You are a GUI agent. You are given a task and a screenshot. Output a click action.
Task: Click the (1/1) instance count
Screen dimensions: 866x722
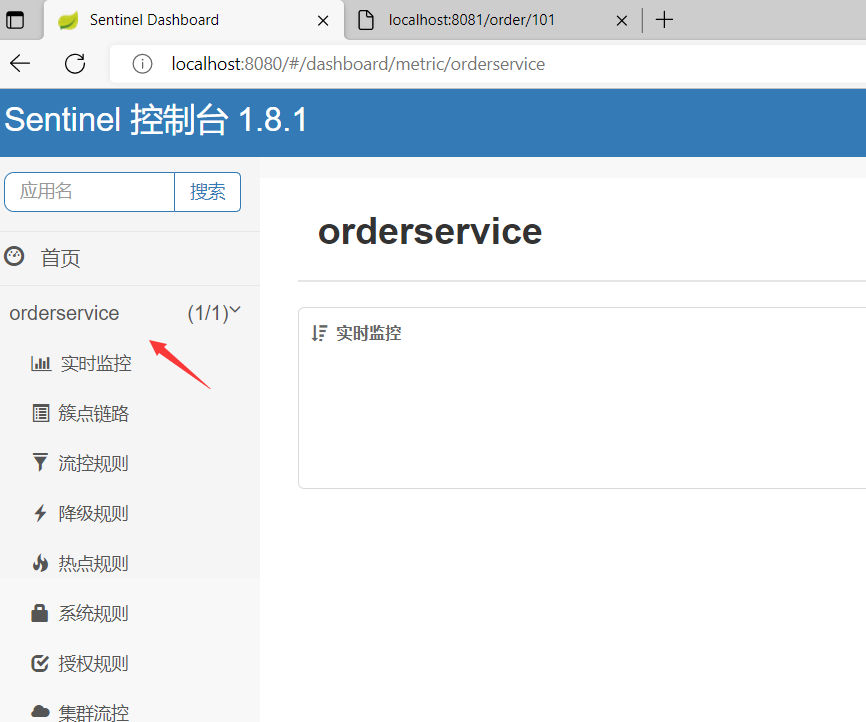(x=208, y=313)
